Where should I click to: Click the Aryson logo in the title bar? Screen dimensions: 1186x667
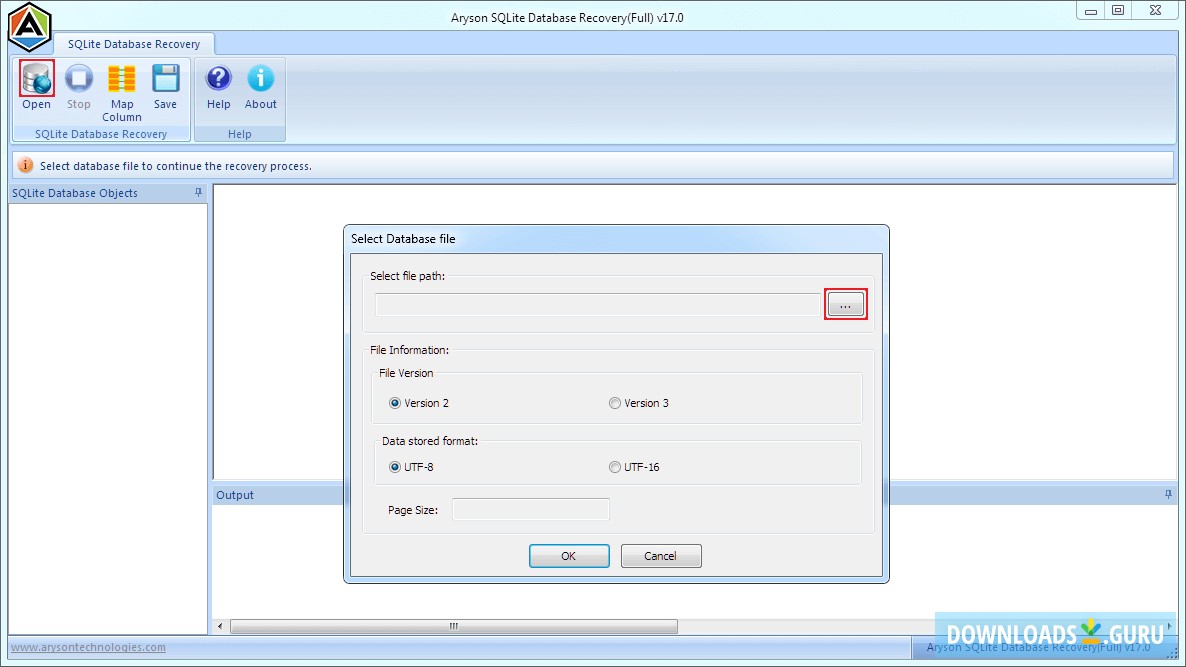pos(28,24)
